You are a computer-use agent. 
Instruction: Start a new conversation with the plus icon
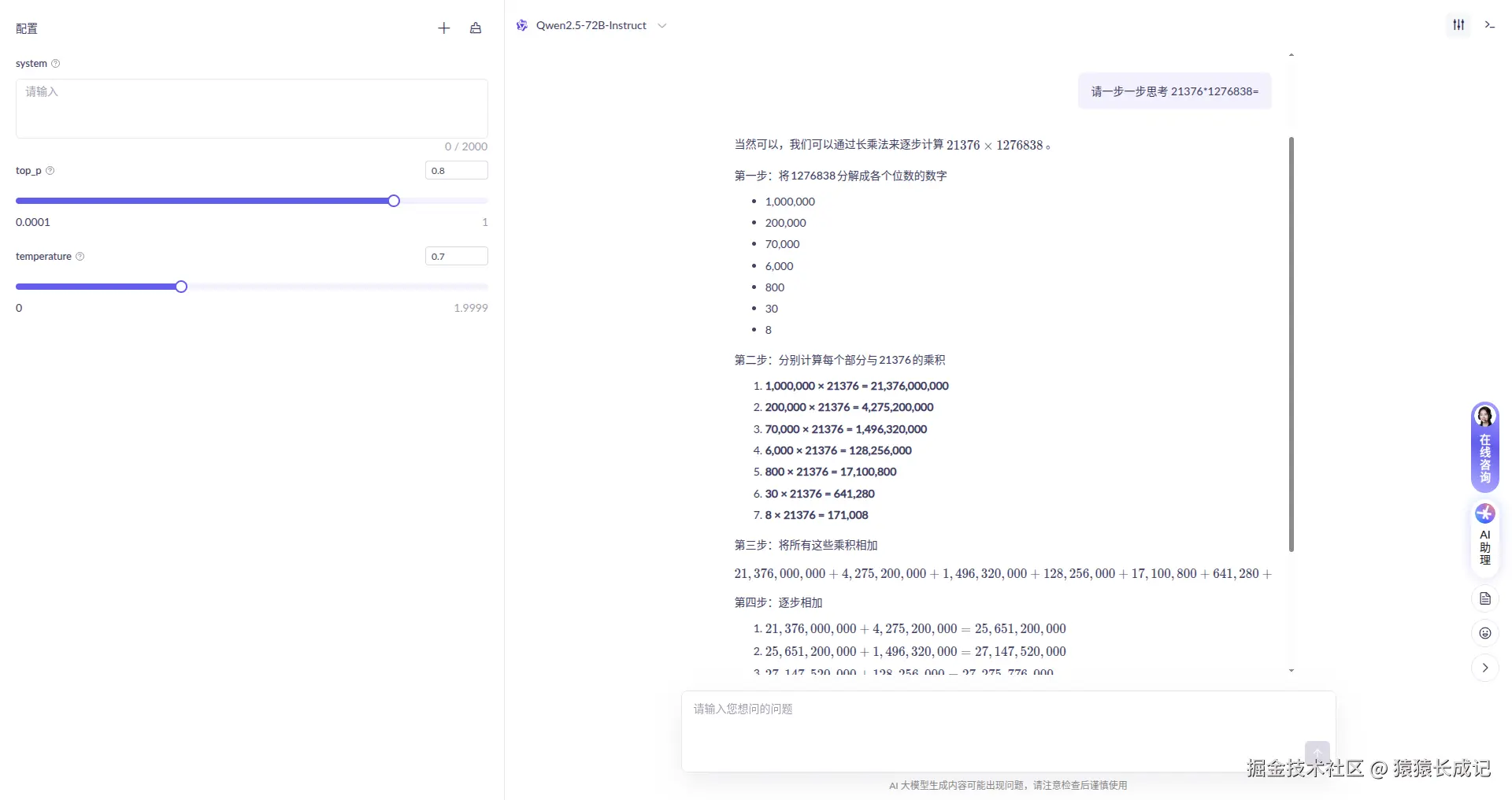click(x=443, y=28)
